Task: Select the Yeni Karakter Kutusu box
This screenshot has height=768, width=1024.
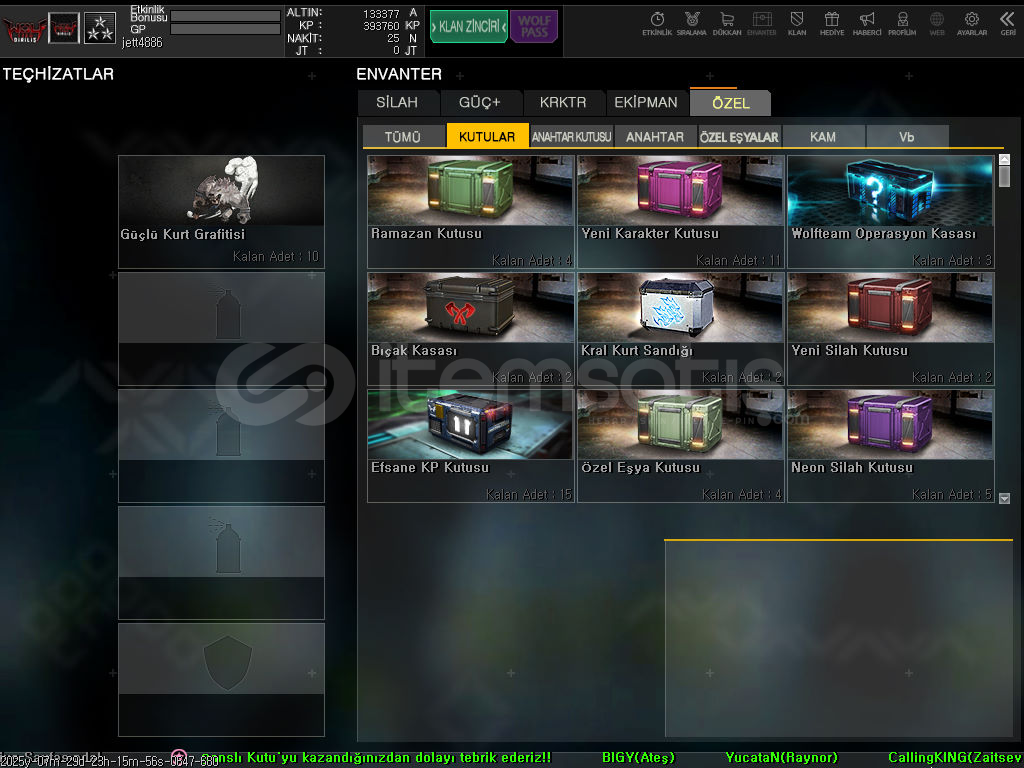Action: click(x=680, y=212)
